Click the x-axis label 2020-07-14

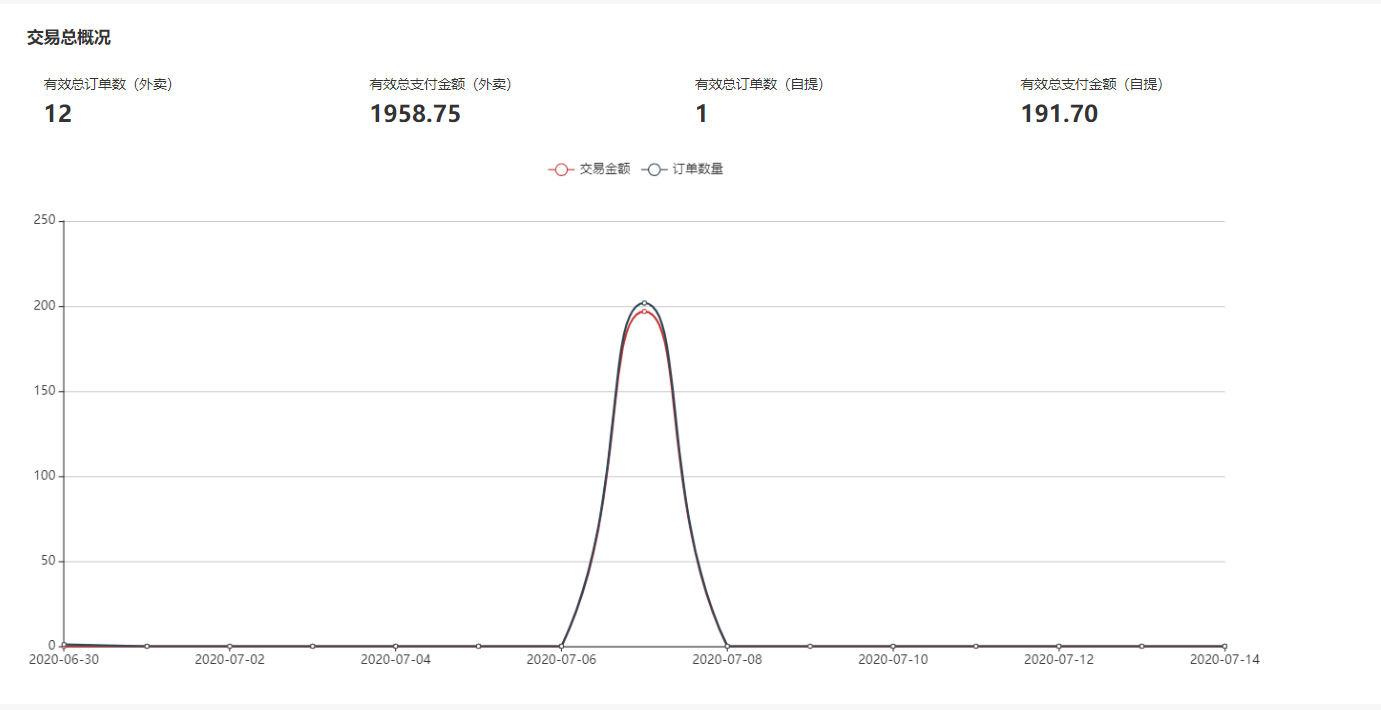1225,660
